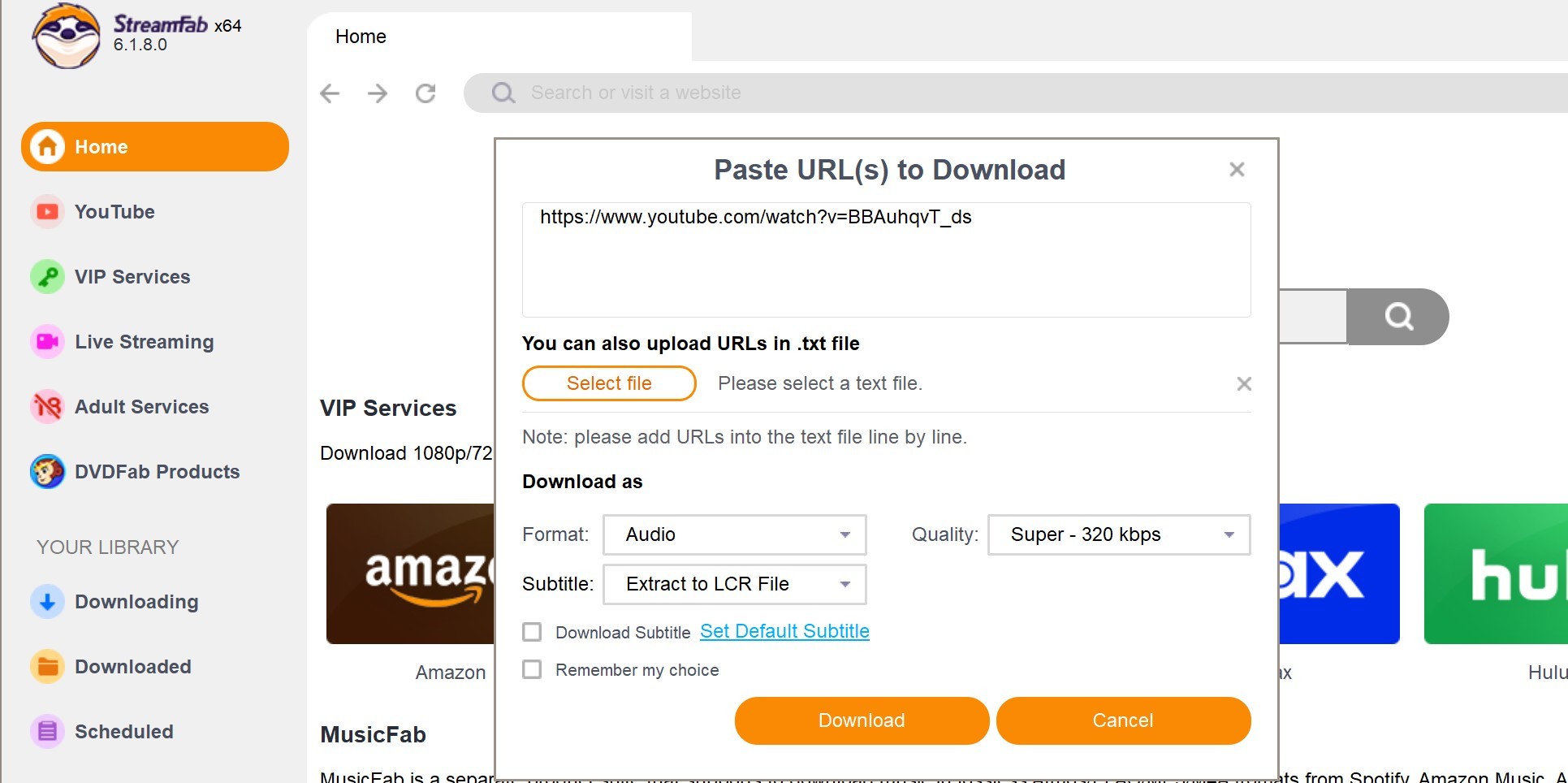Tick the Remember my choice checkbox

click(x=532, y=669)
